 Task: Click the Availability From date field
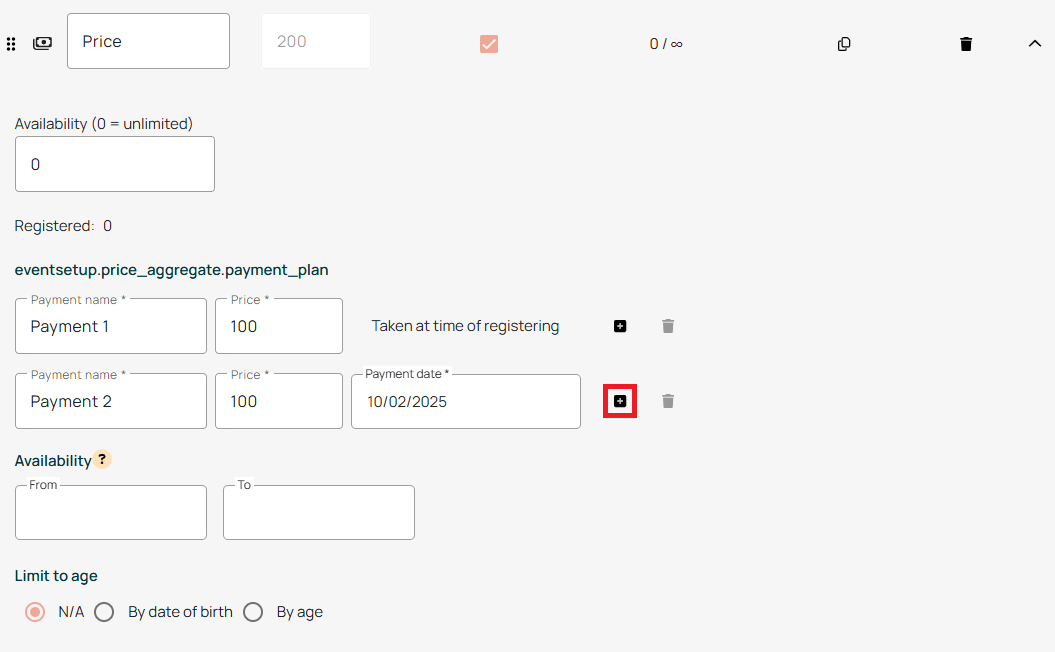(111, 513)
